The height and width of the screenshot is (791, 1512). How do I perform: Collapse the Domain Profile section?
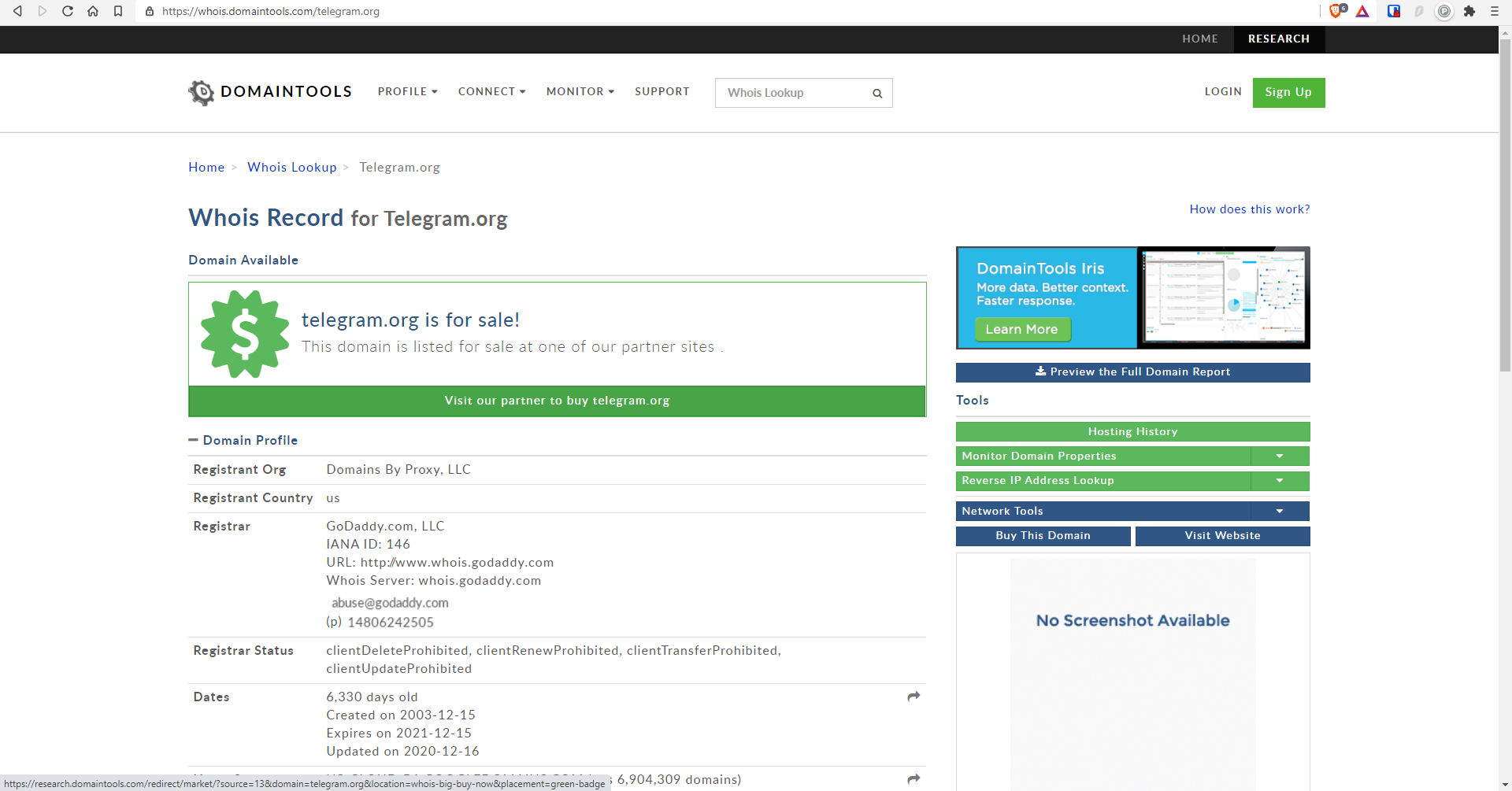(x=193, y=440)
